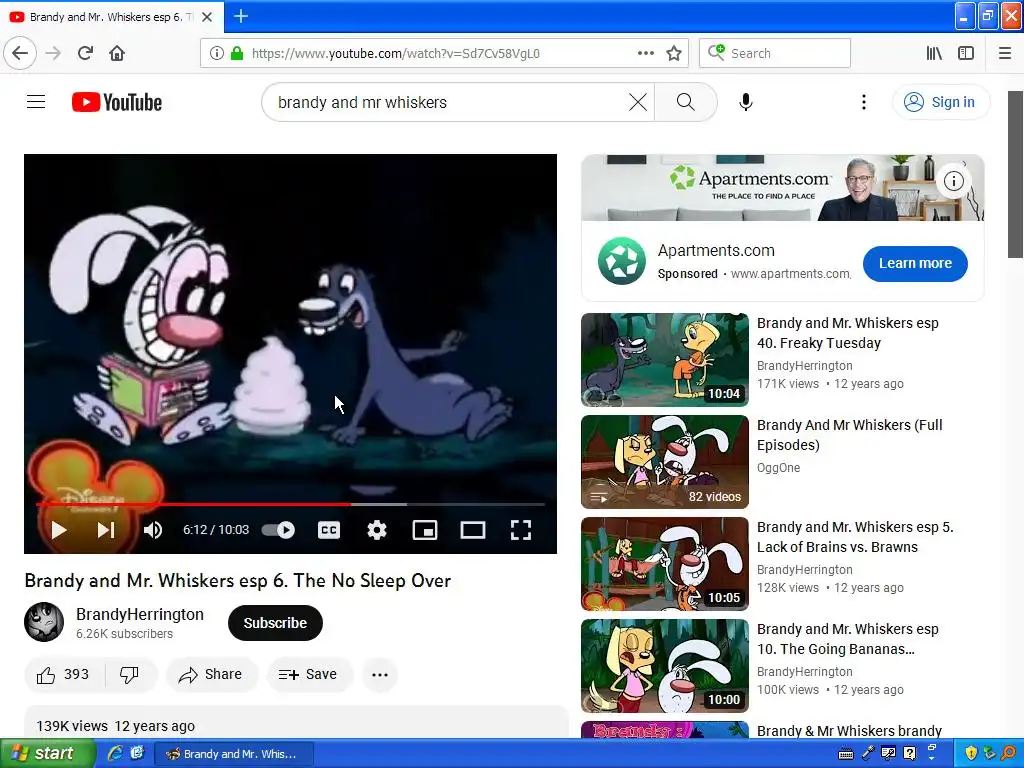Open ad info icon on banner
The width and height of the screenshot is (1024, 768).
point(953,181)
